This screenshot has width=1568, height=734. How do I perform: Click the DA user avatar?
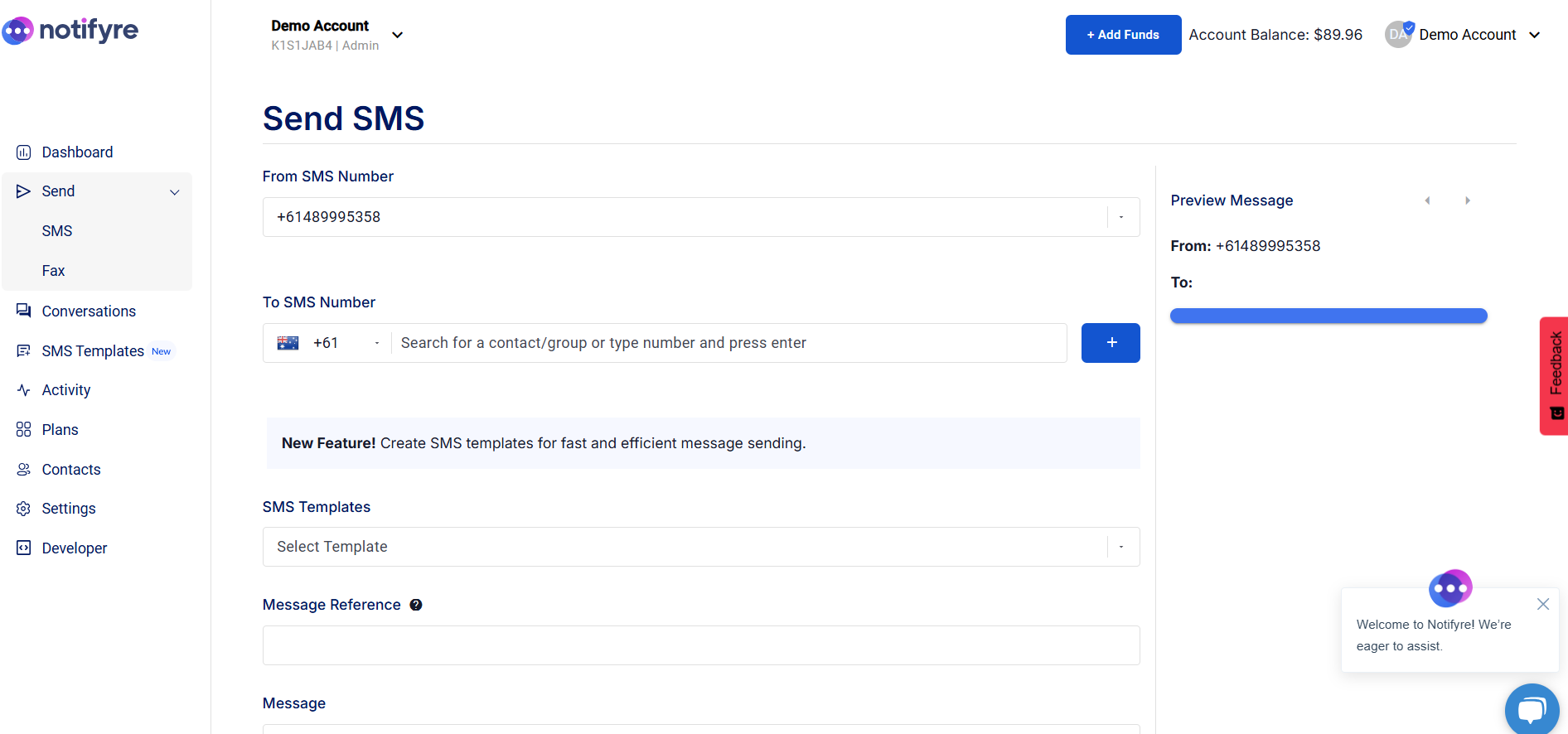tap(1399, 34)
